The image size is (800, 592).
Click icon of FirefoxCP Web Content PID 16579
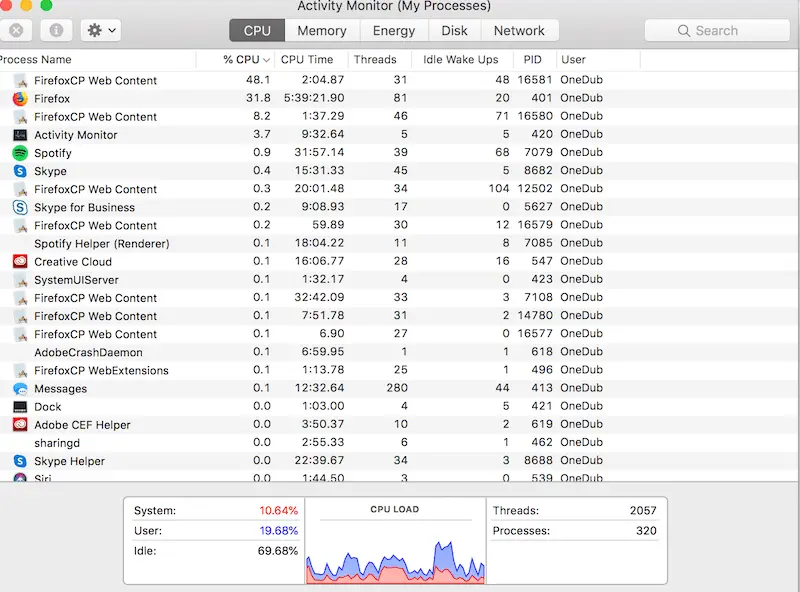(x=20, y=226)
